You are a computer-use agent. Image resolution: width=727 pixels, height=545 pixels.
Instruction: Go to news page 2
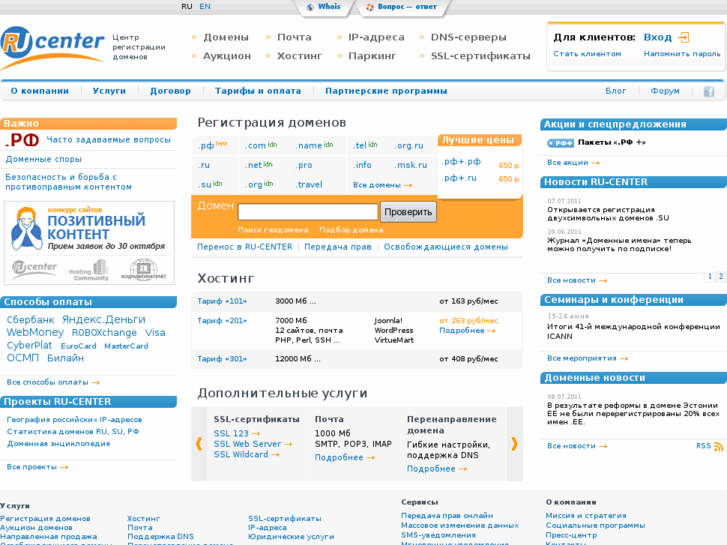721,276
